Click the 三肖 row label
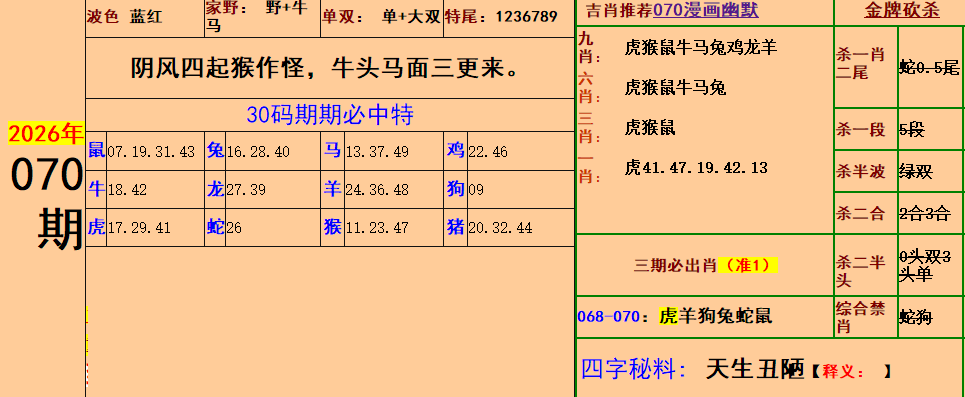 [590, 127]
